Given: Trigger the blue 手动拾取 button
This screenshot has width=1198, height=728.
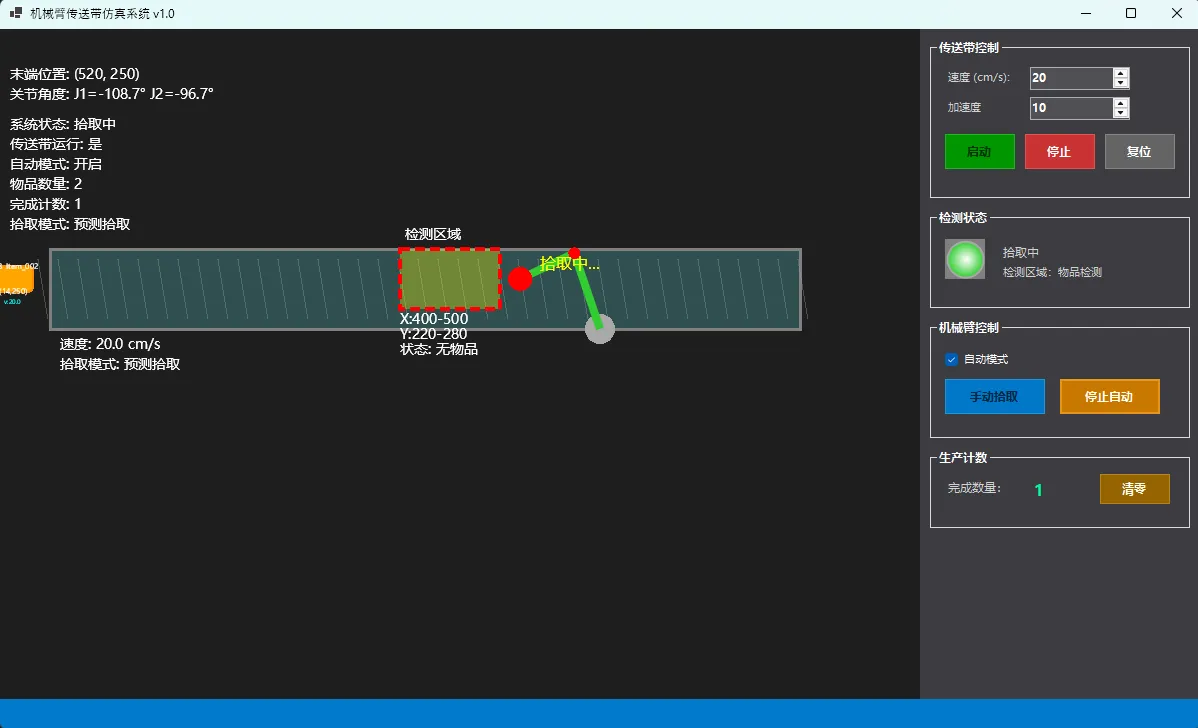Looking at the screenshot, I should [x=994, y=396].
